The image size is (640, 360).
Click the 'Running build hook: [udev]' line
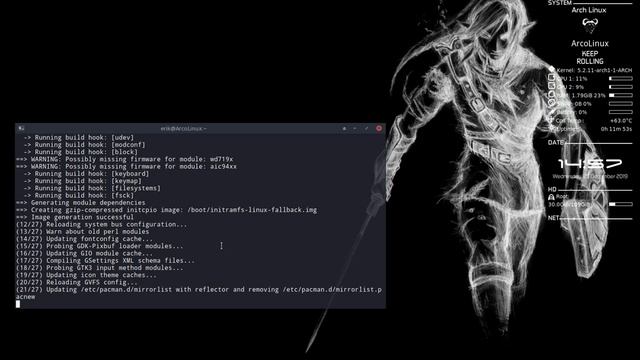(x=78, y=138)
